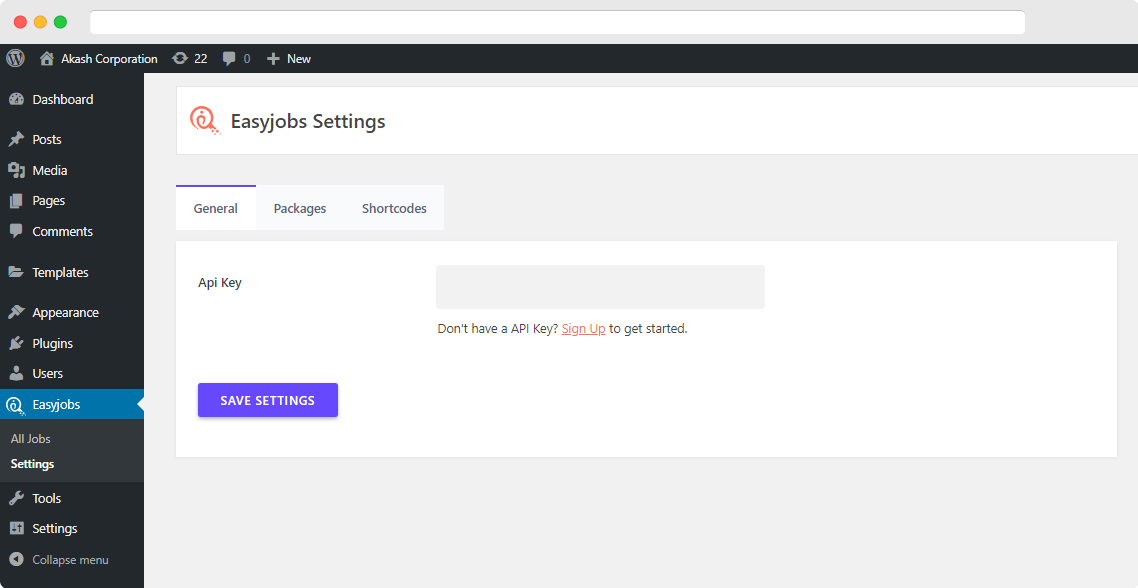Switch to the Shortcodes tab
Viewport: 1138px width, 588px height.
[x=394, y=208]
